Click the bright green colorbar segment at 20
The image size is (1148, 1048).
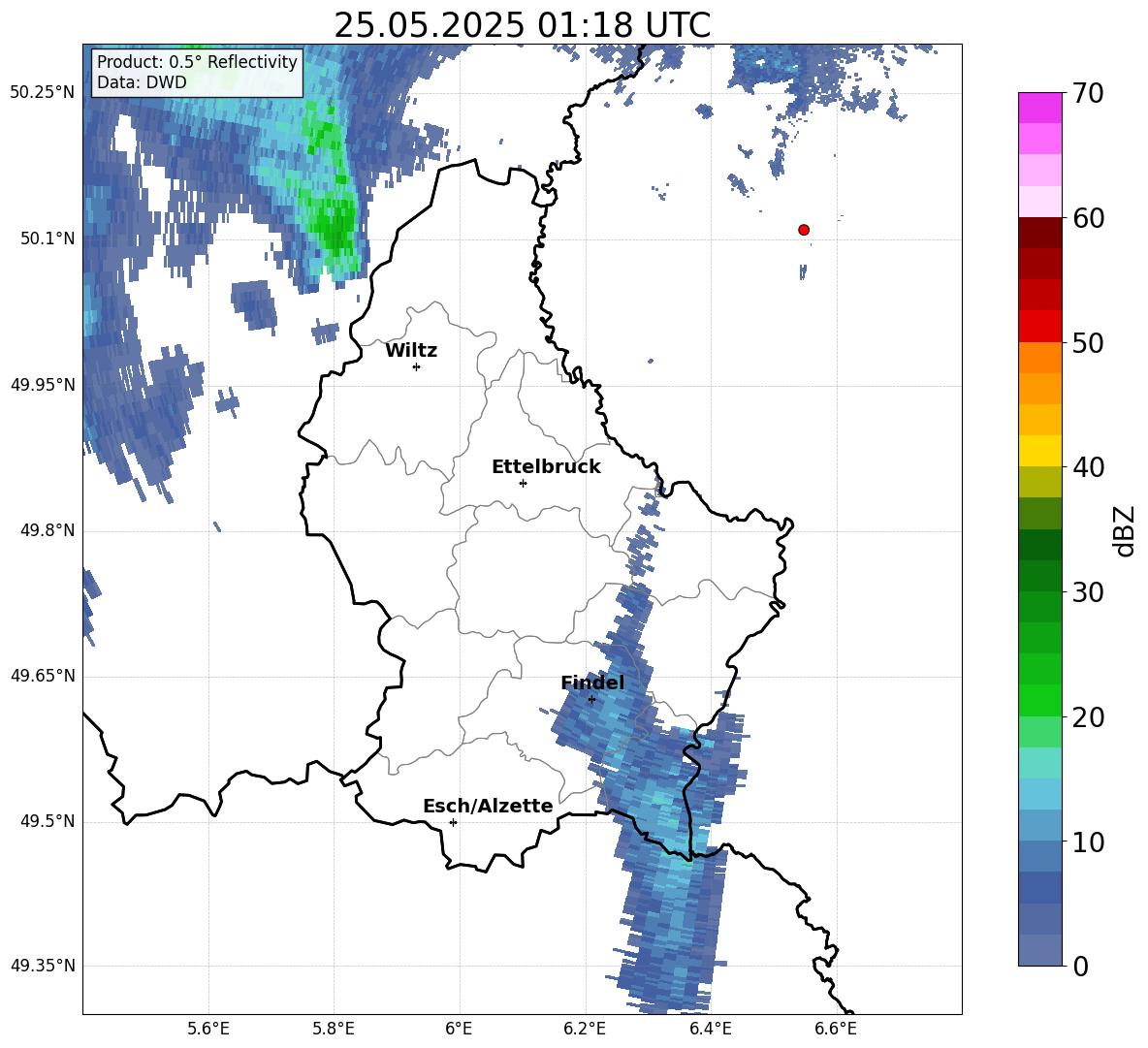click(x=1039, y=700)
